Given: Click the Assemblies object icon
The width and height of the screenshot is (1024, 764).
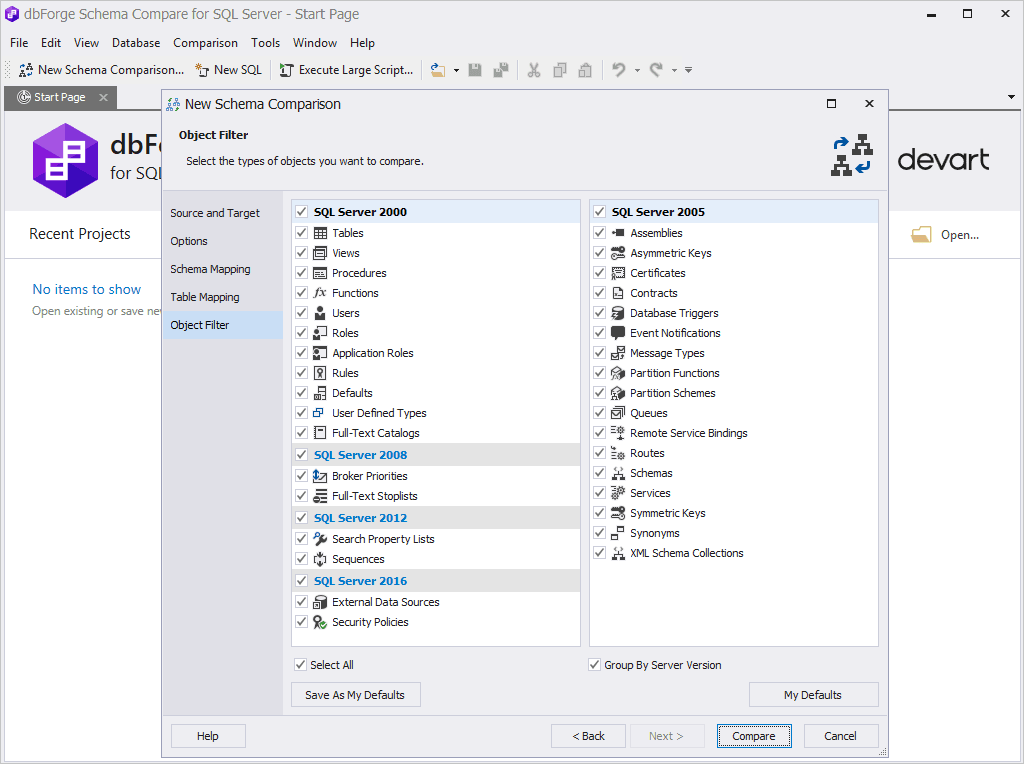Looking at the screenshot, I should 618,233.
